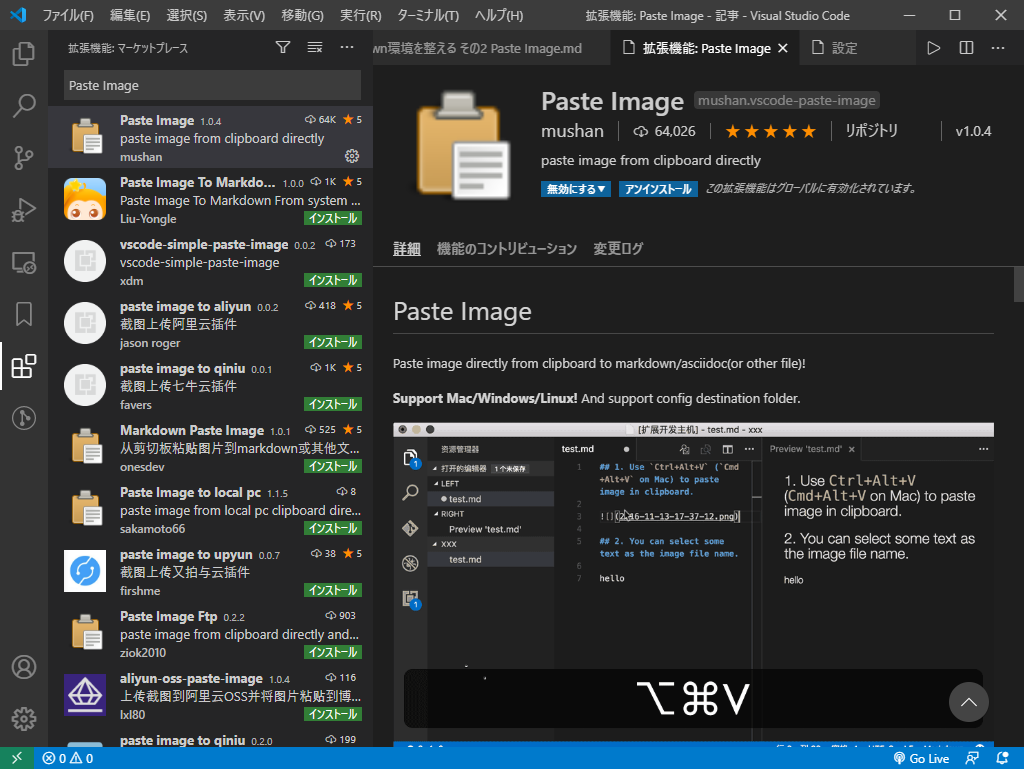This screenshot has width=1024, height=769.
Task: Open Run and Debug view
Action: (24, 210)
